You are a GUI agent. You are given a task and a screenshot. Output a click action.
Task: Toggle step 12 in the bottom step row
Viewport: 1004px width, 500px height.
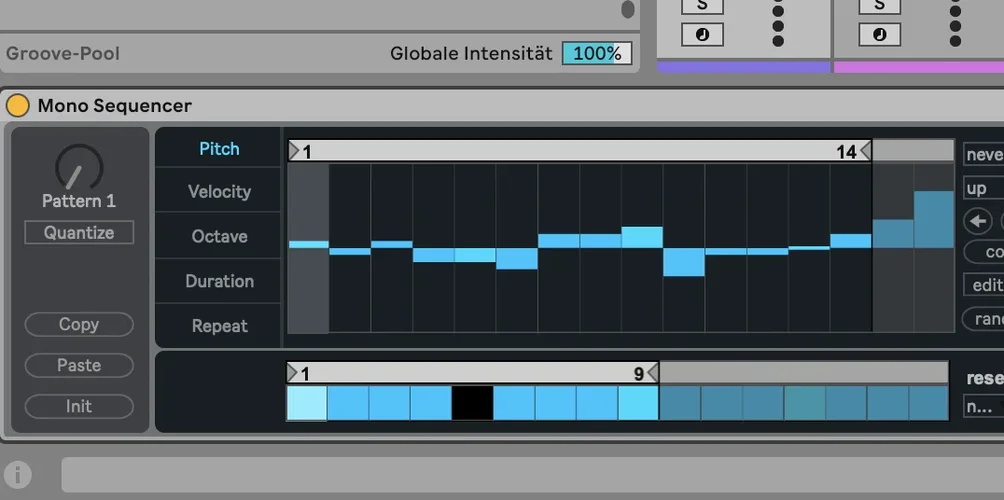(763, 403)
